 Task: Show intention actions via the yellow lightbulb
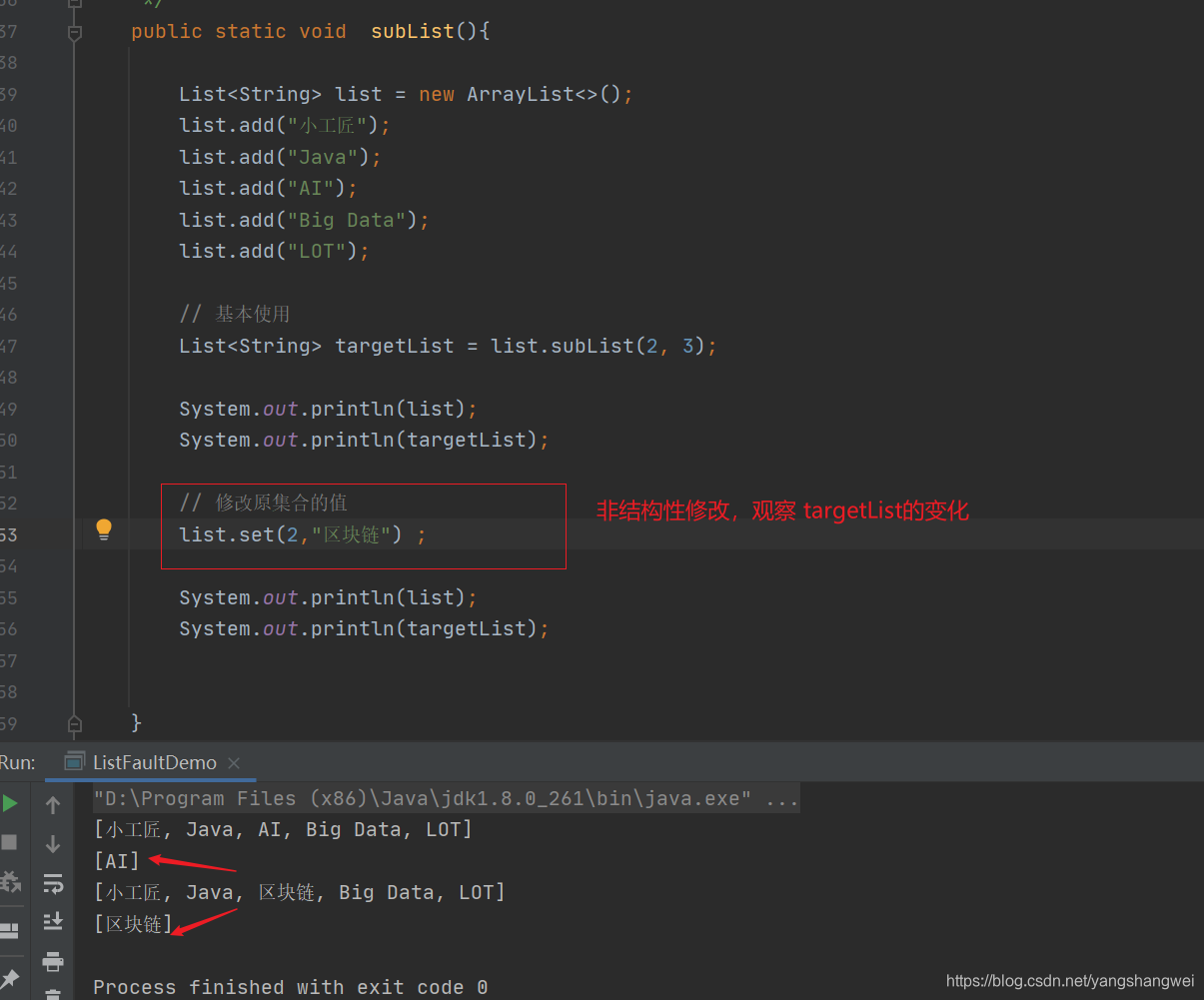104,529
